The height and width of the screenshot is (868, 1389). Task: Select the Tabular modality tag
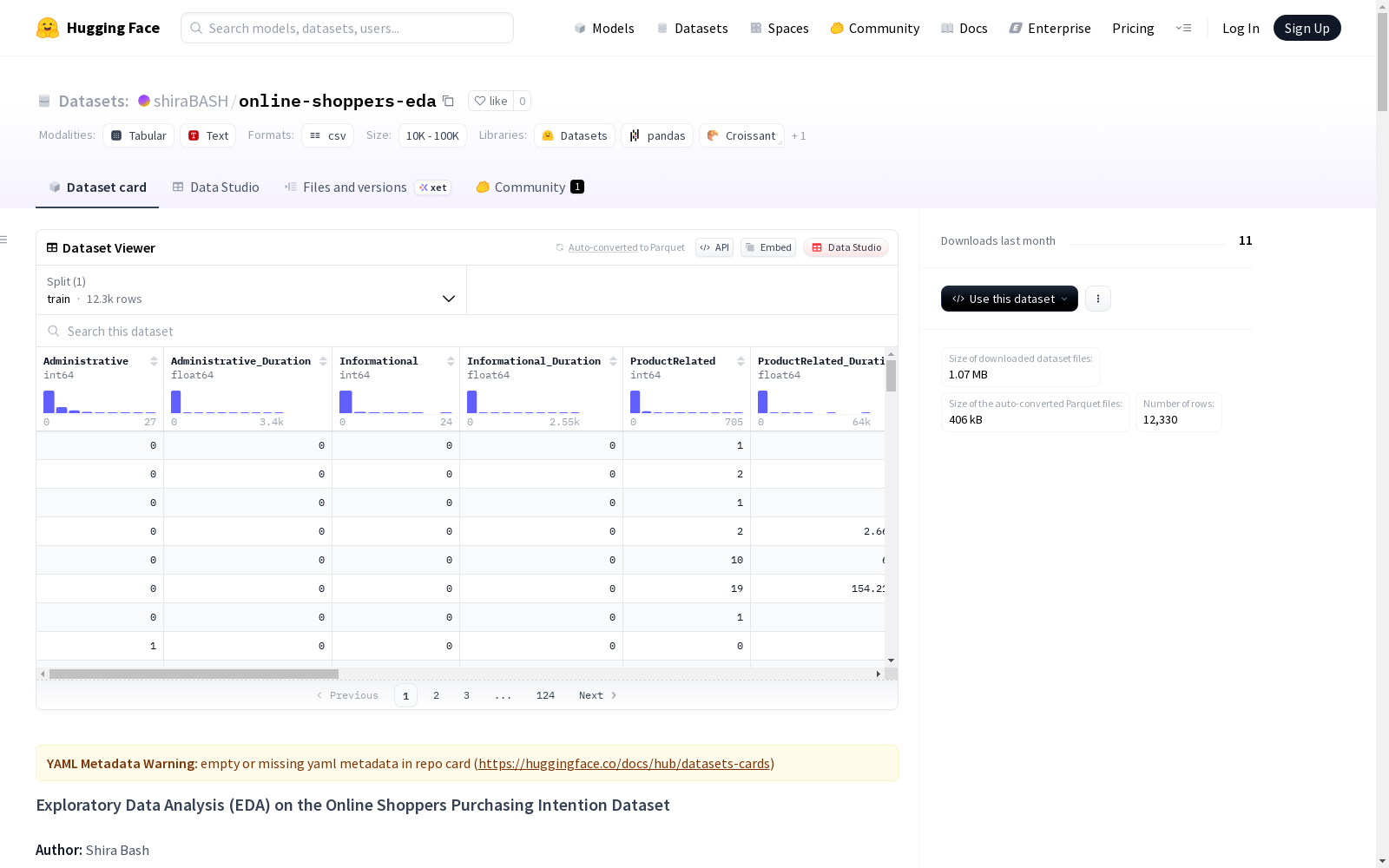click(139, 135)
